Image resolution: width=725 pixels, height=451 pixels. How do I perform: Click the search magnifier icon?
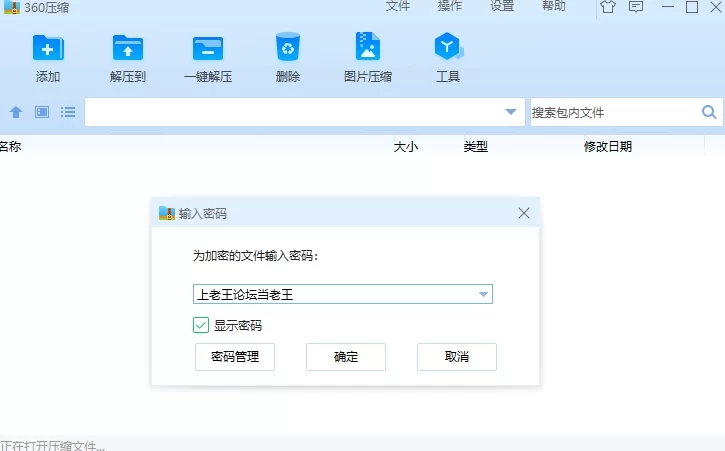(x=709, y=112)
